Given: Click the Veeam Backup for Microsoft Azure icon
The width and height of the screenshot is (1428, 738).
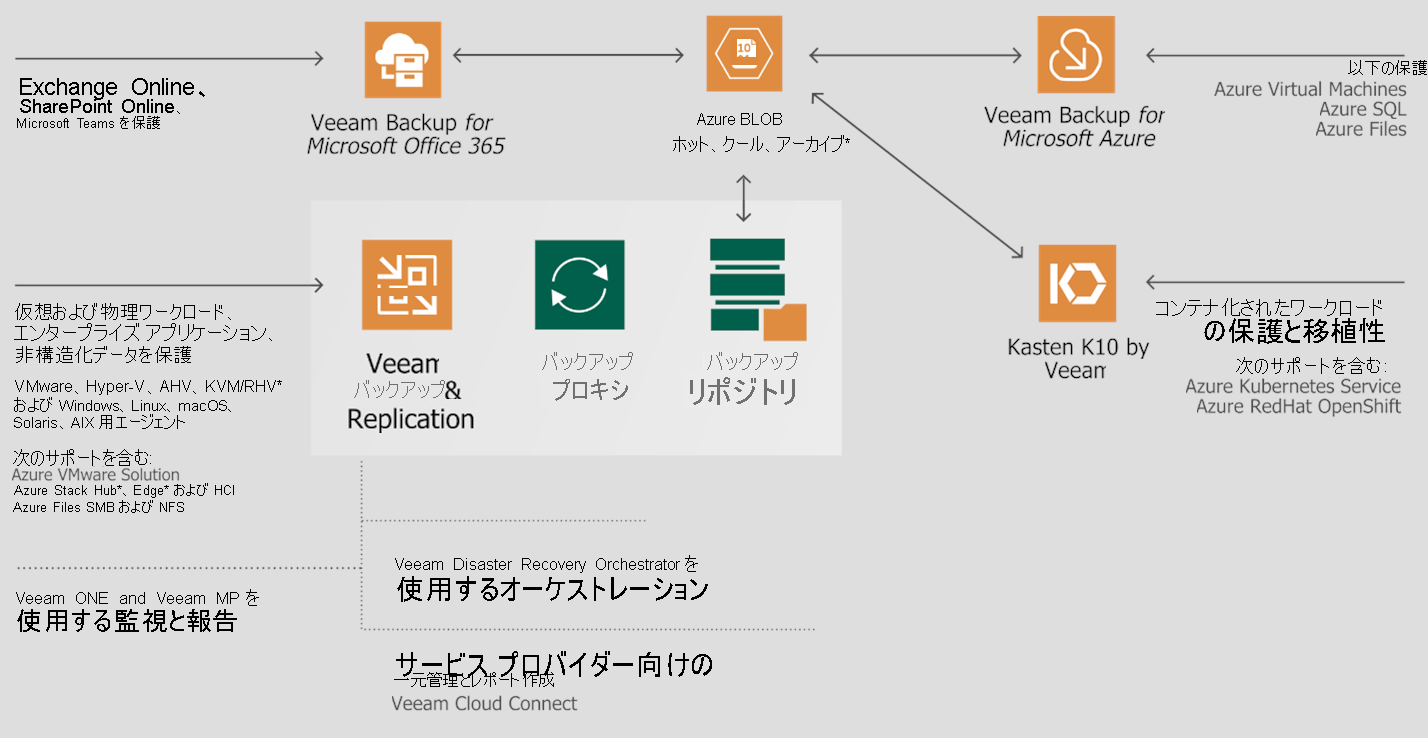Looking at the screenshot, I should coord(1076,54).
